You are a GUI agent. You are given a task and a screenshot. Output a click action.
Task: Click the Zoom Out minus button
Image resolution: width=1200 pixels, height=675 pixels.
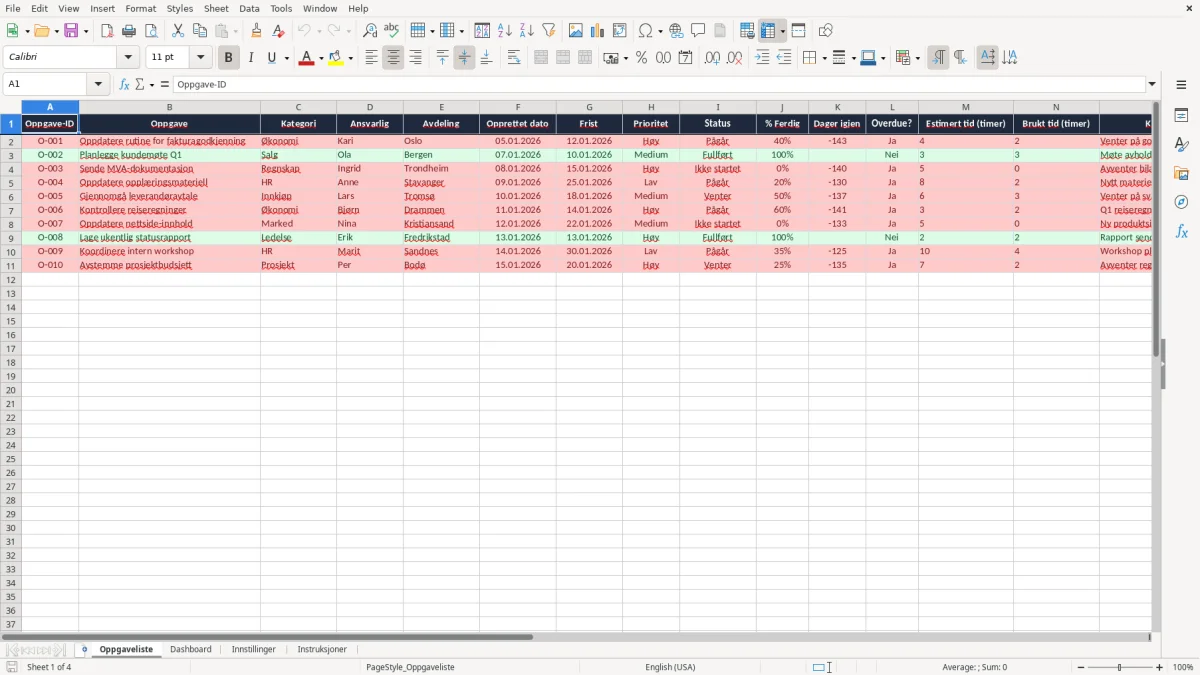[x=1081, y=667]
